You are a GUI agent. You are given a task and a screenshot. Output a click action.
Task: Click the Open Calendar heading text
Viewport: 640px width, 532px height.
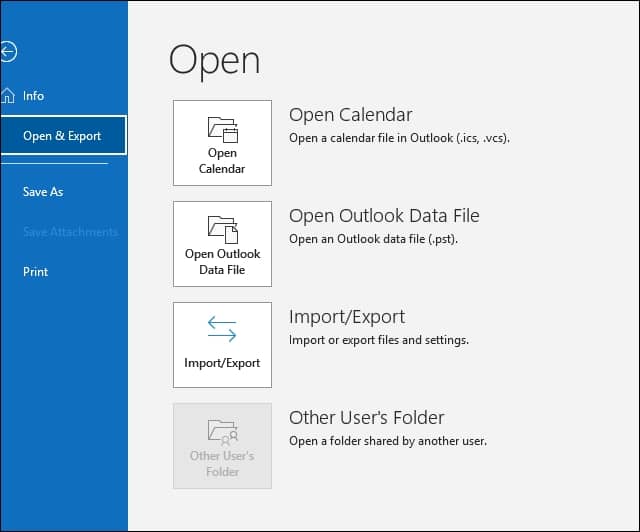tap(351, 115)
